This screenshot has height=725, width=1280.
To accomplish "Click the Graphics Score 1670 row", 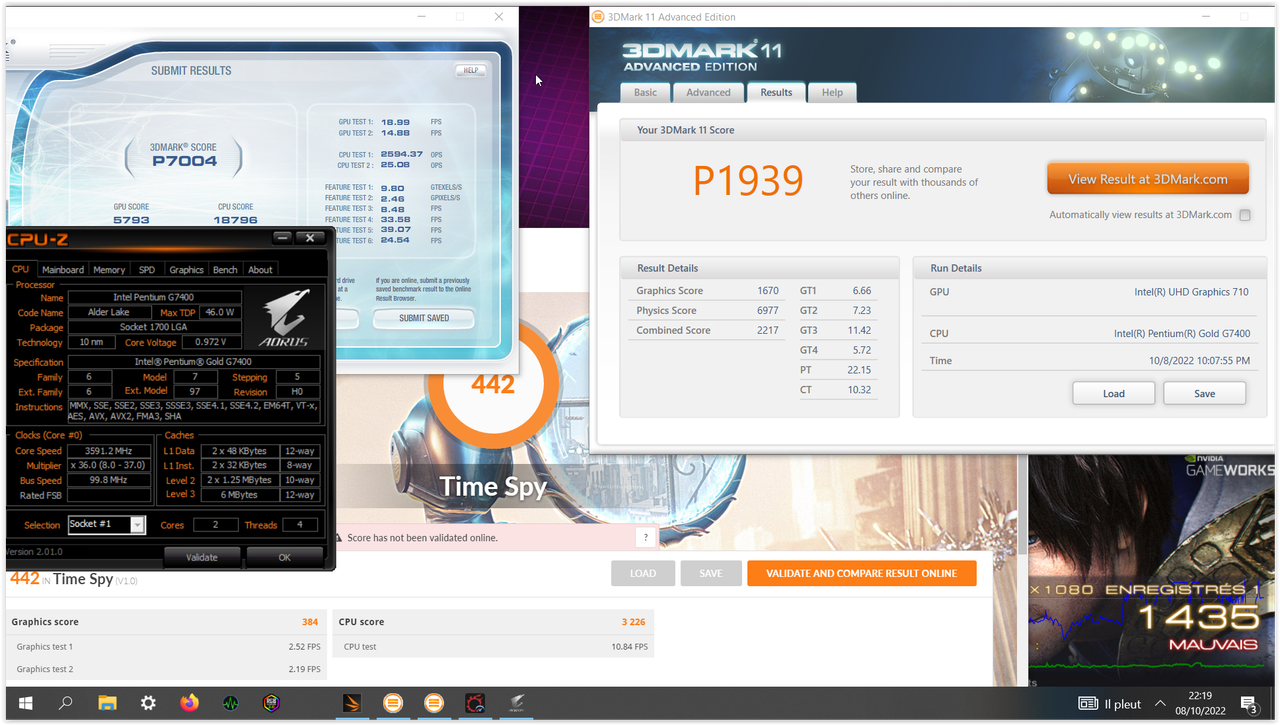I will click(707, 291).
